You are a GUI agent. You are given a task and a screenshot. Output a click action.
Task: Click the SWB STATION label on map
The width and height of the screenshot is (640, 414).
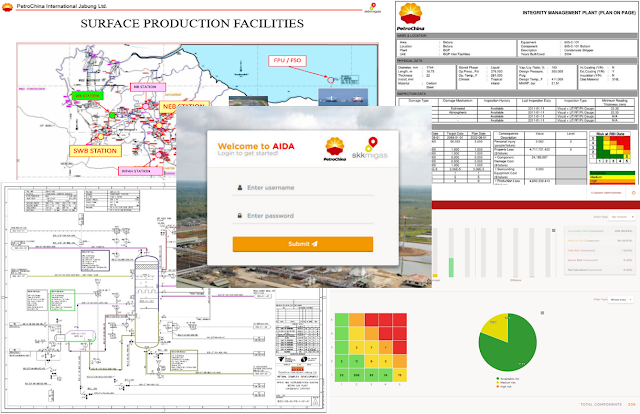click(x=95, y=151)
